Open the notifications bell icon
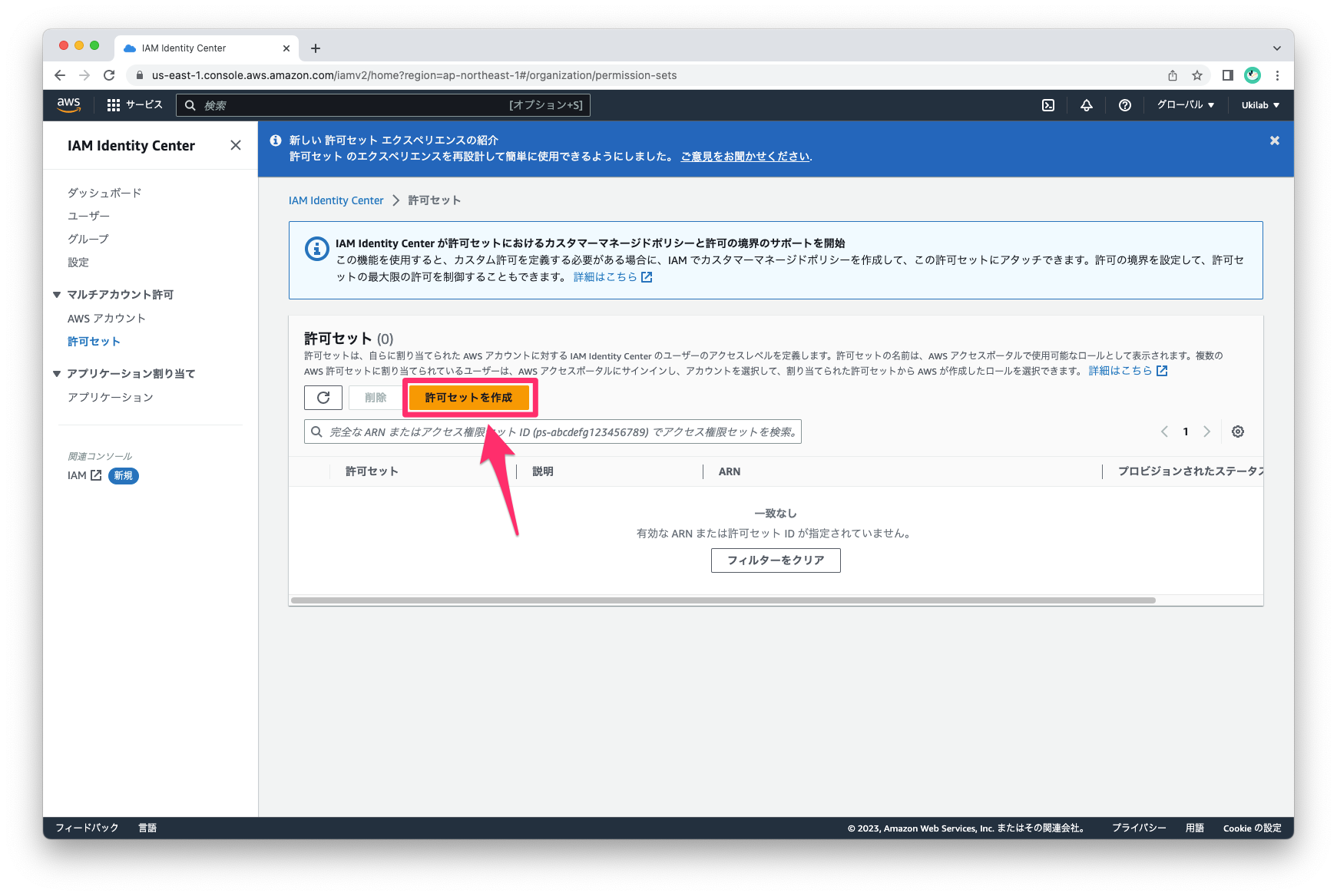The height and width of the screenshot is (896, 1337). [1087, 105]
